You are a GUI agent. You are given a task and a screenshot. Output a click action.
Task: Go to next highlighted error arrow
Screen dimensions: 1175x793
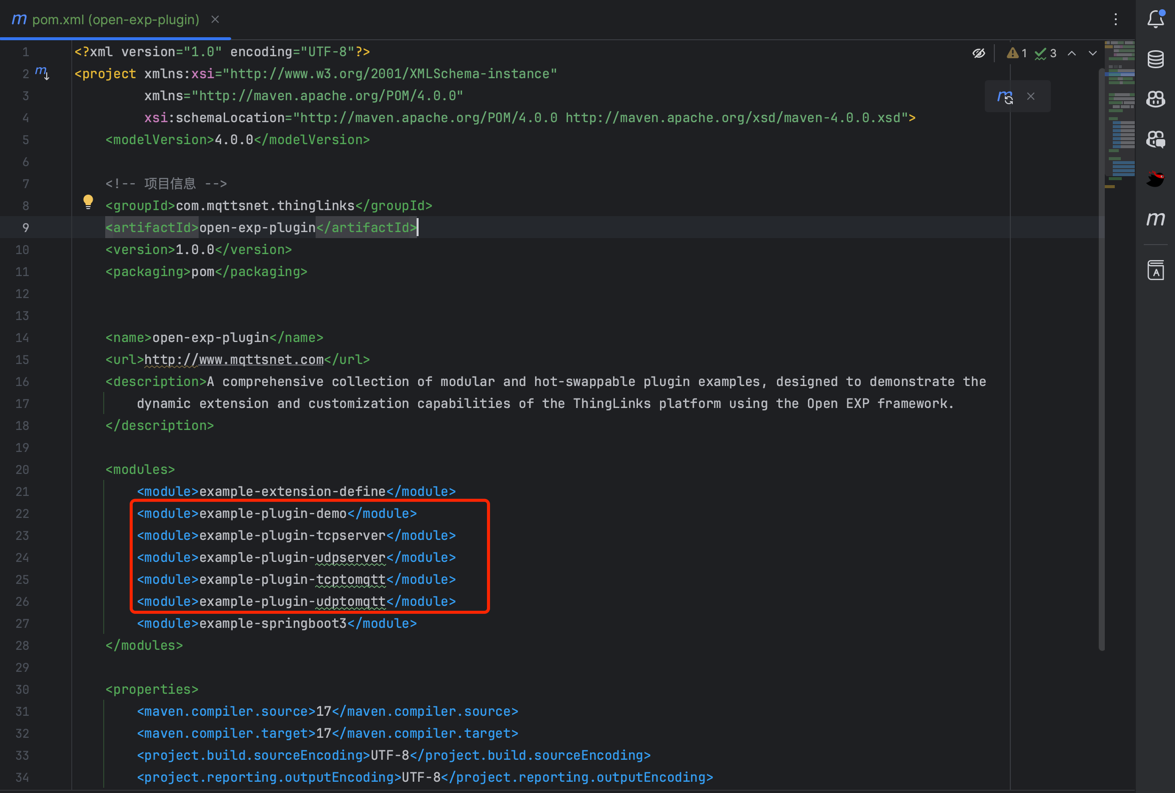[x=1093, y=53]
